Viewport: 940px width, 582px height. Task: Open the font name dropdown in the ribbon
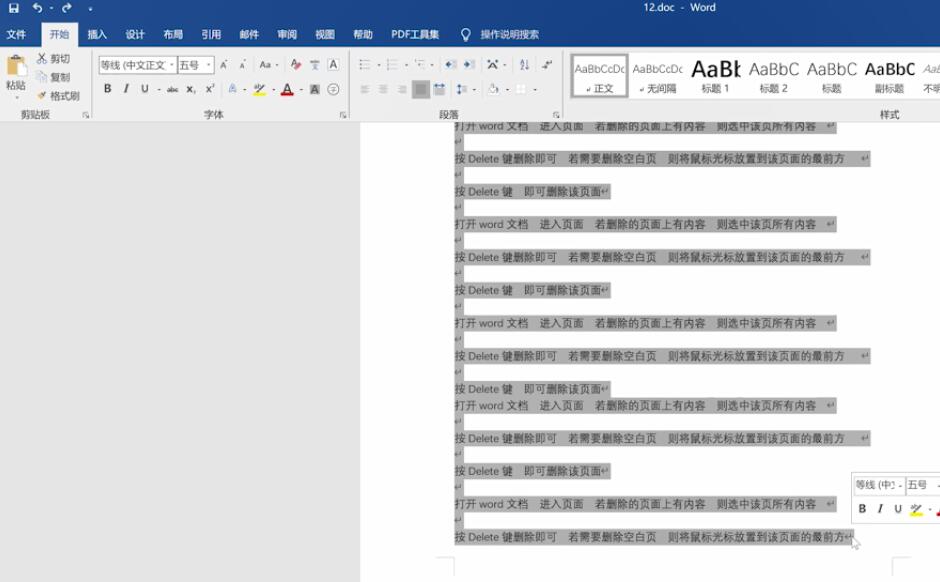pos(172,65)
